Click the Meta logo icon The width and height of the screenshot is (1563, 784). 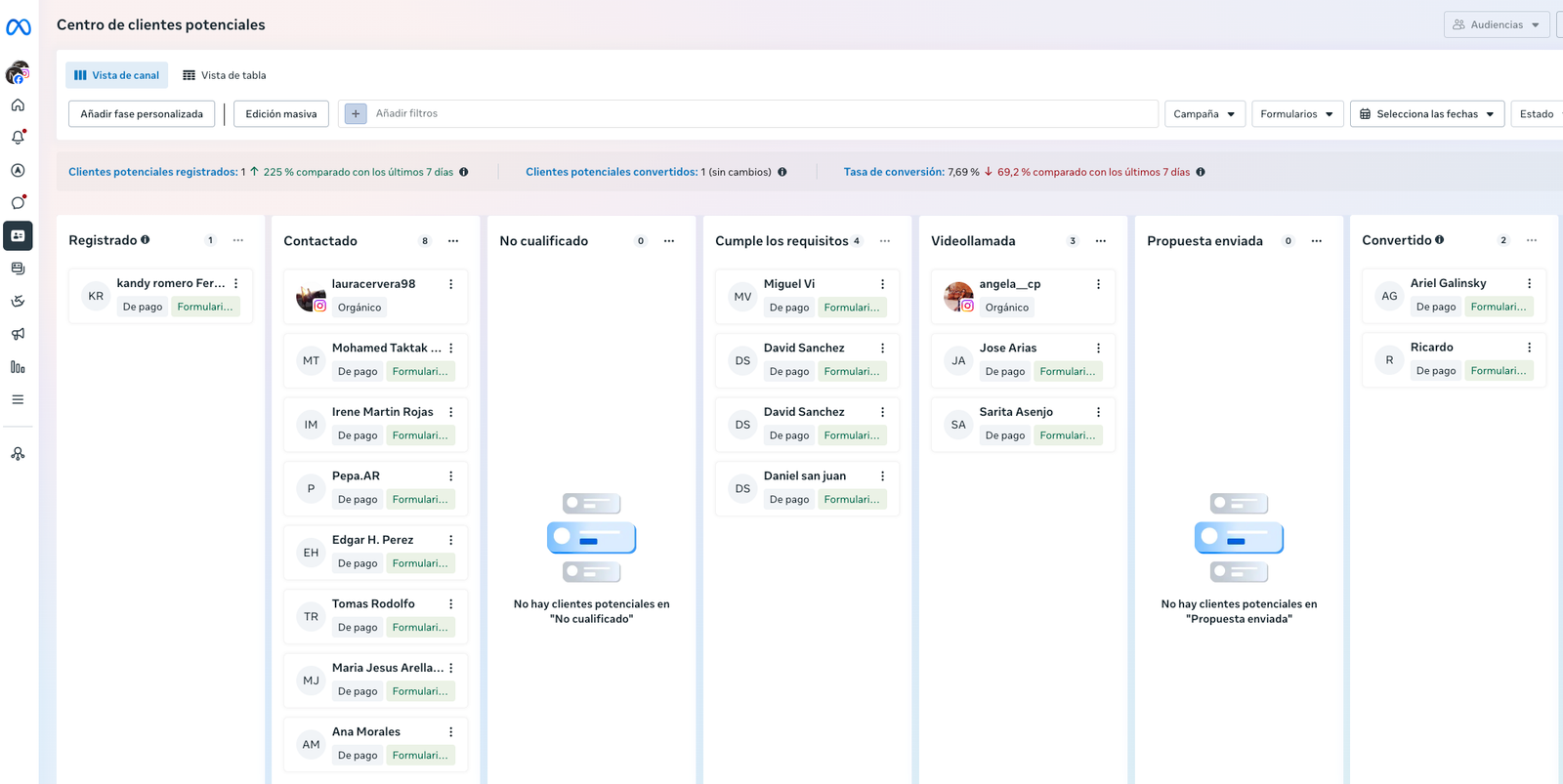pos(19,27)
